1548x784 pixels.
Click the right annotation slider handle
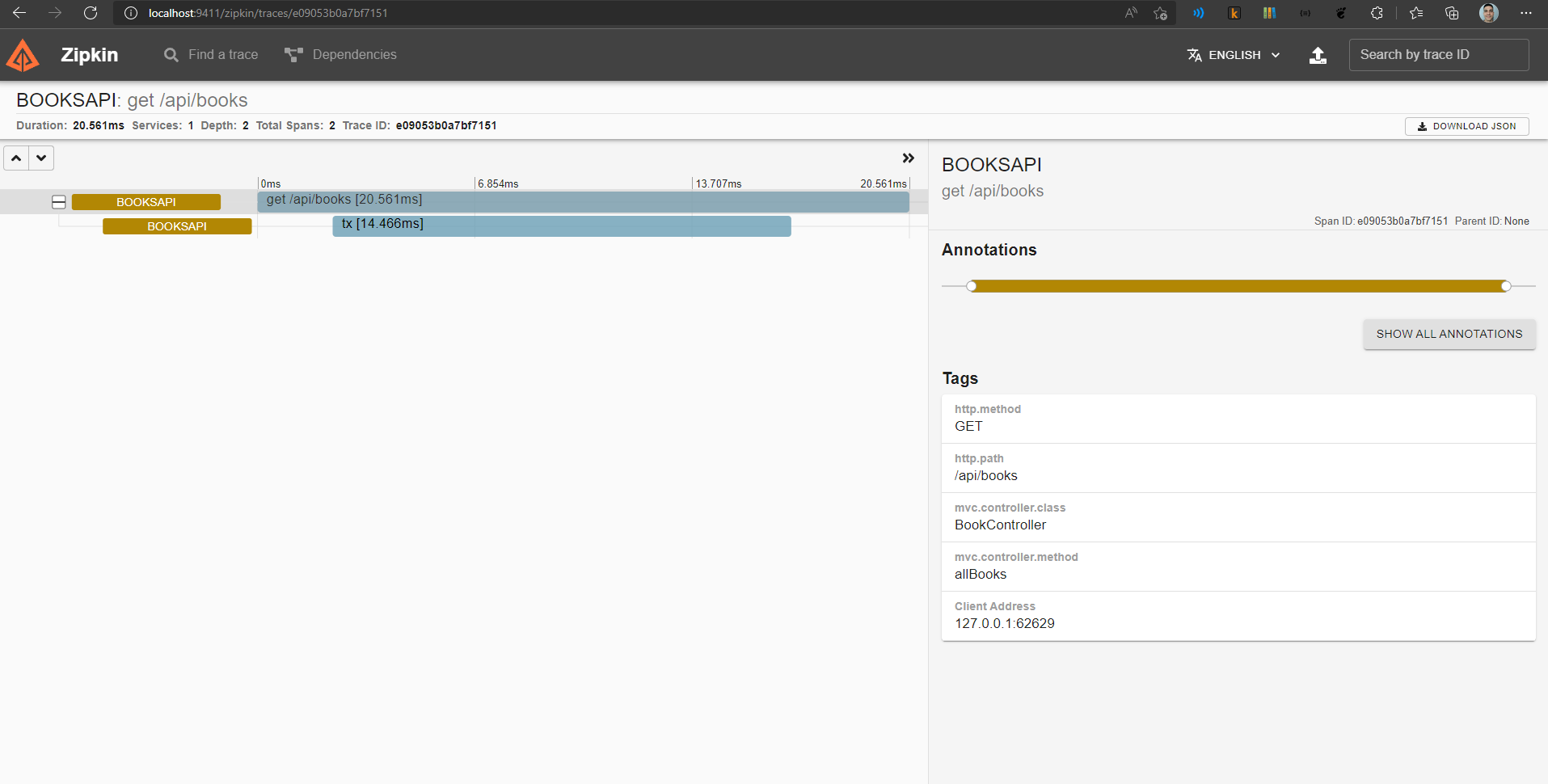point(1506,286)
